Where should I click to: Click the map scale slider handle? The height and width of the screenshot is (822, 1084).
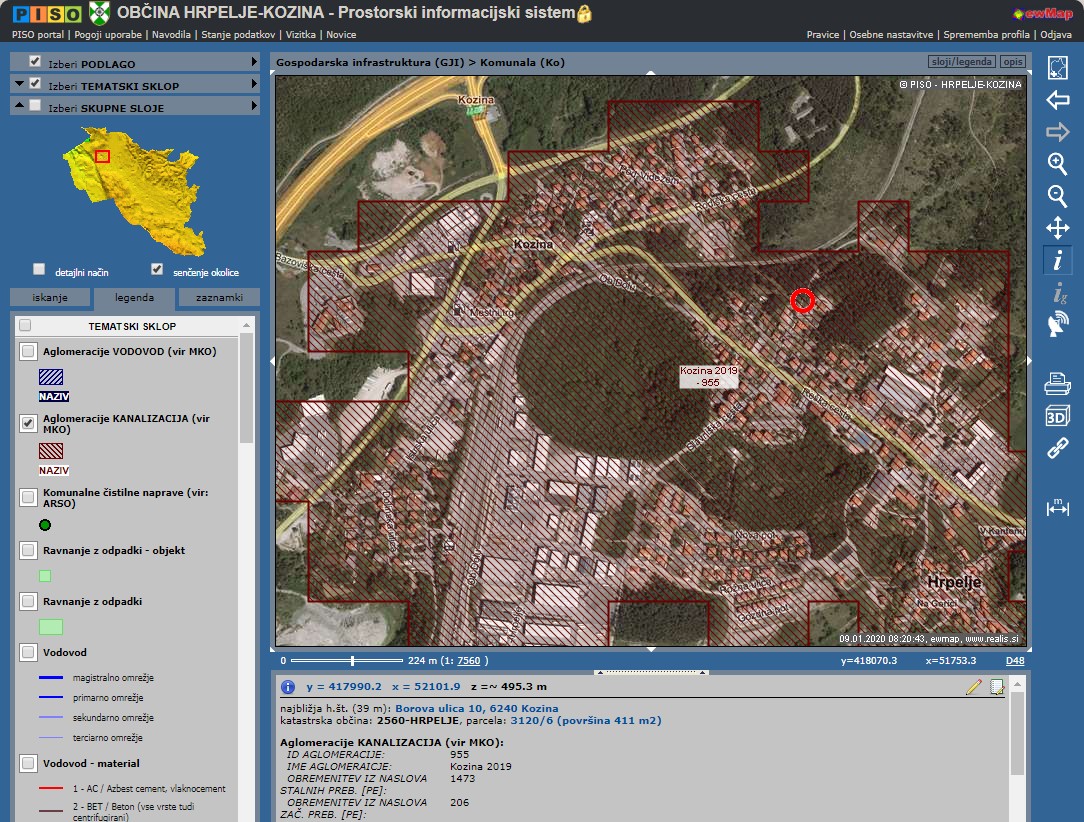click(x=352, y=660)
